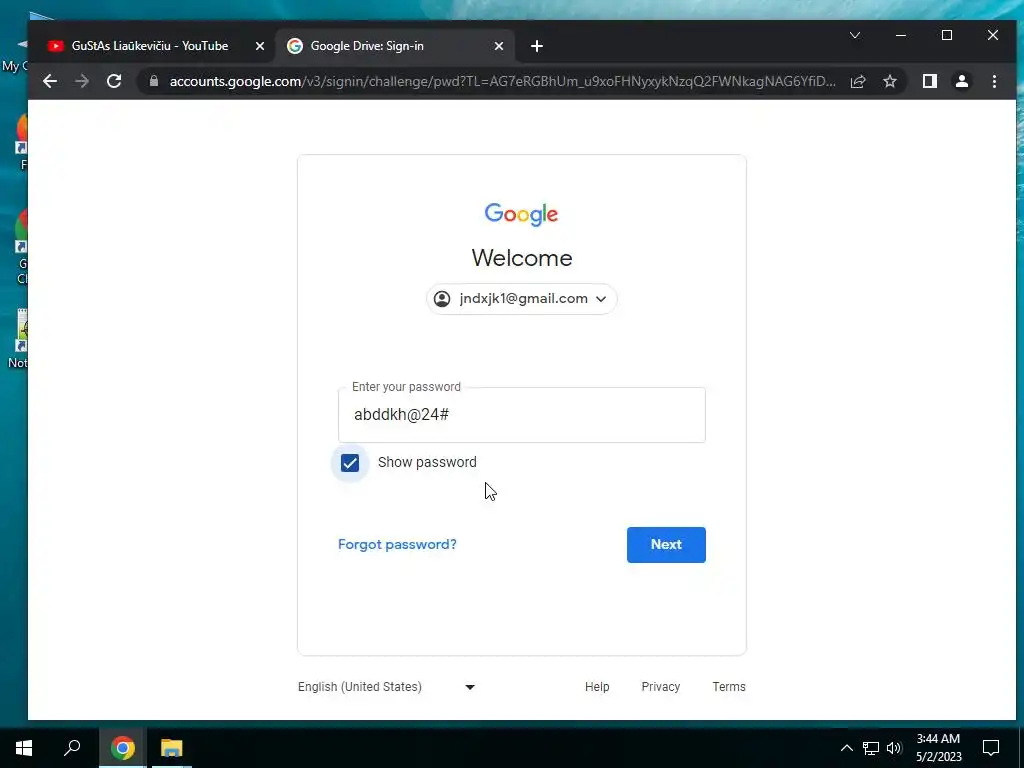The image size is (1024, 768).
Task: Open the jndxjk1@gmail.com account switcher
Action: (522, 298)
